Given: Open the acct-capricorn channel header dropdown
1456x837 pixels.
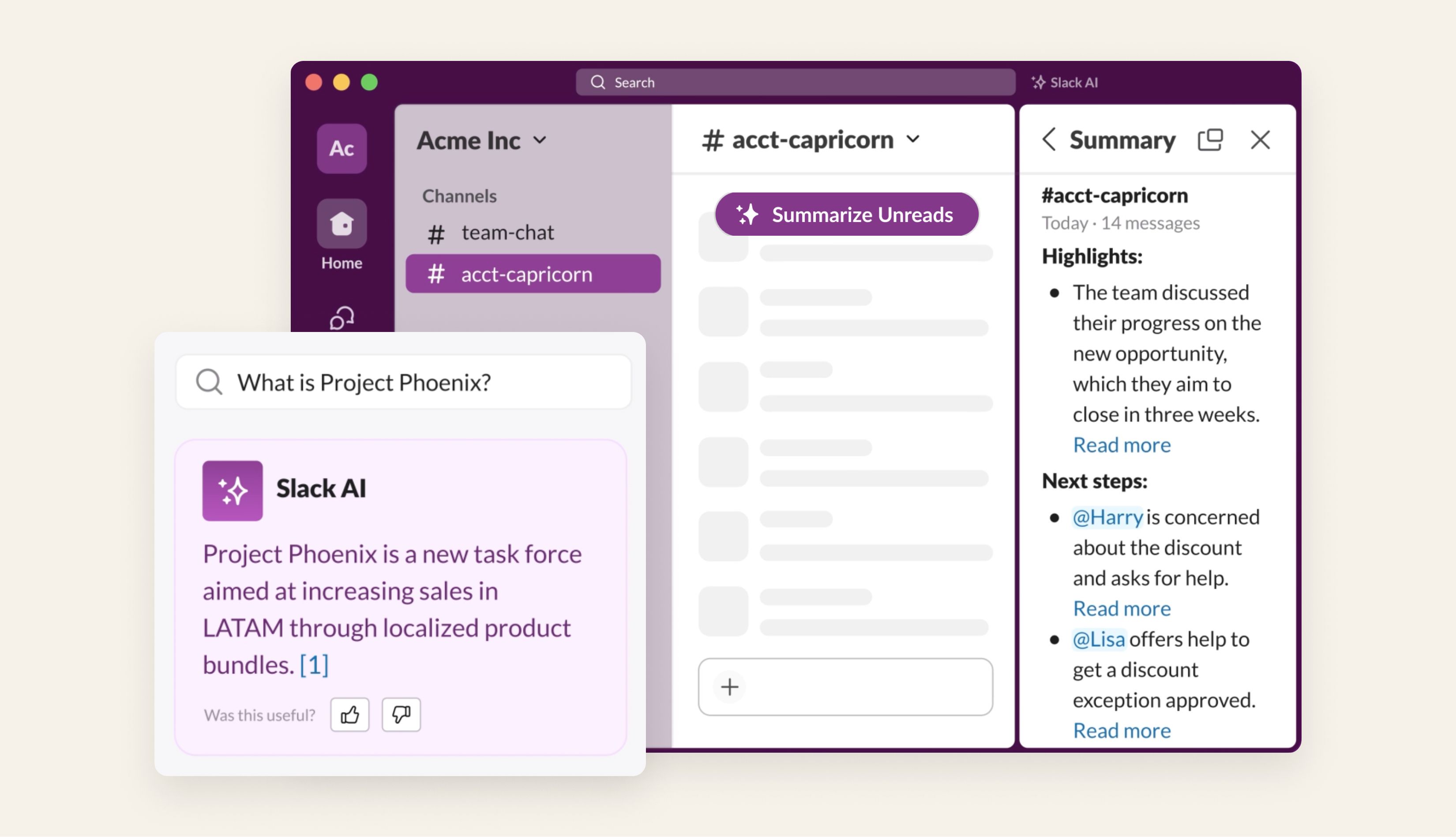Looking at the screenshot, I should 914,139.
